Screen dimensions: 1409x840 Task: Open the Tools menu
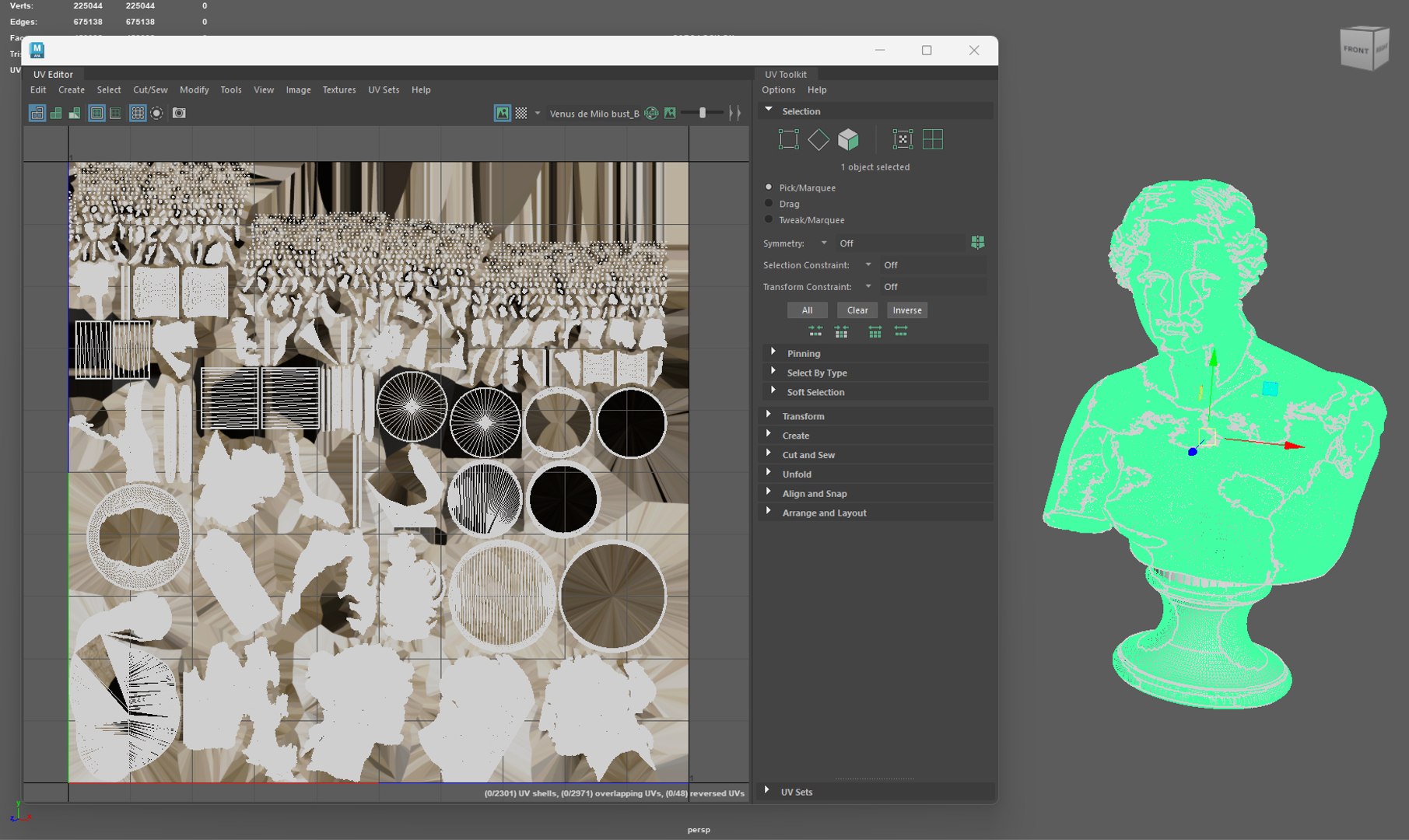coord(231,90)
